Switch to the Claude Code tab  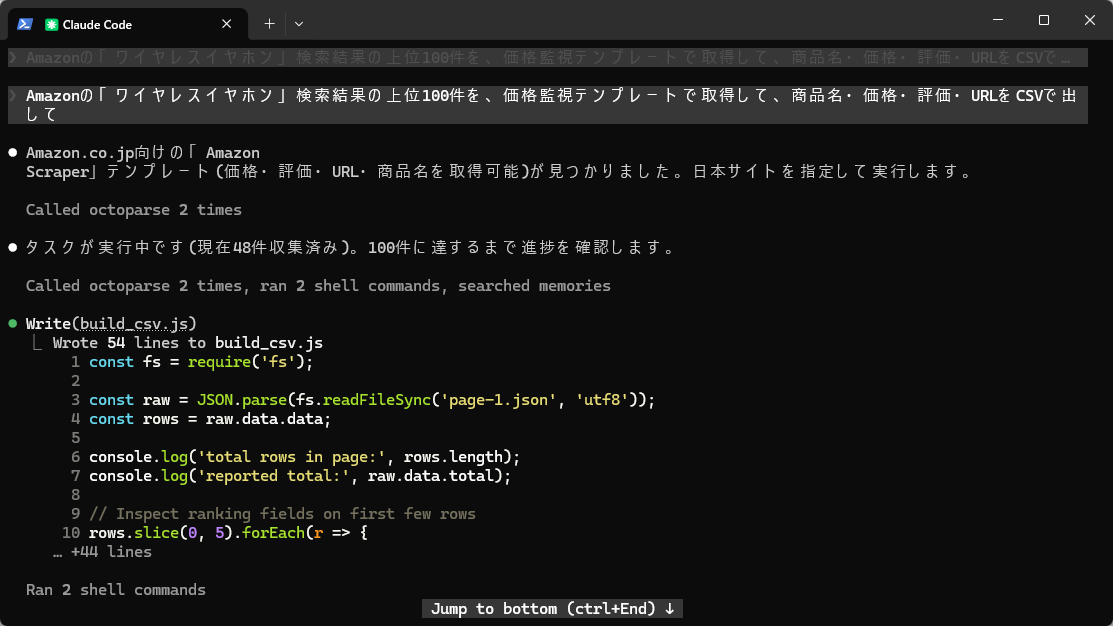click(128, 24)
